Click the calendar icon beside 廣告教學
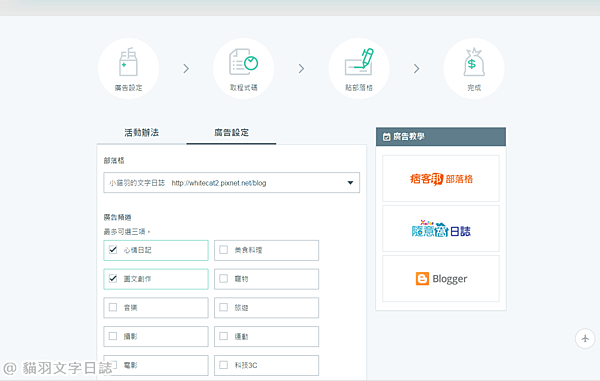 (x=386, y=137)
